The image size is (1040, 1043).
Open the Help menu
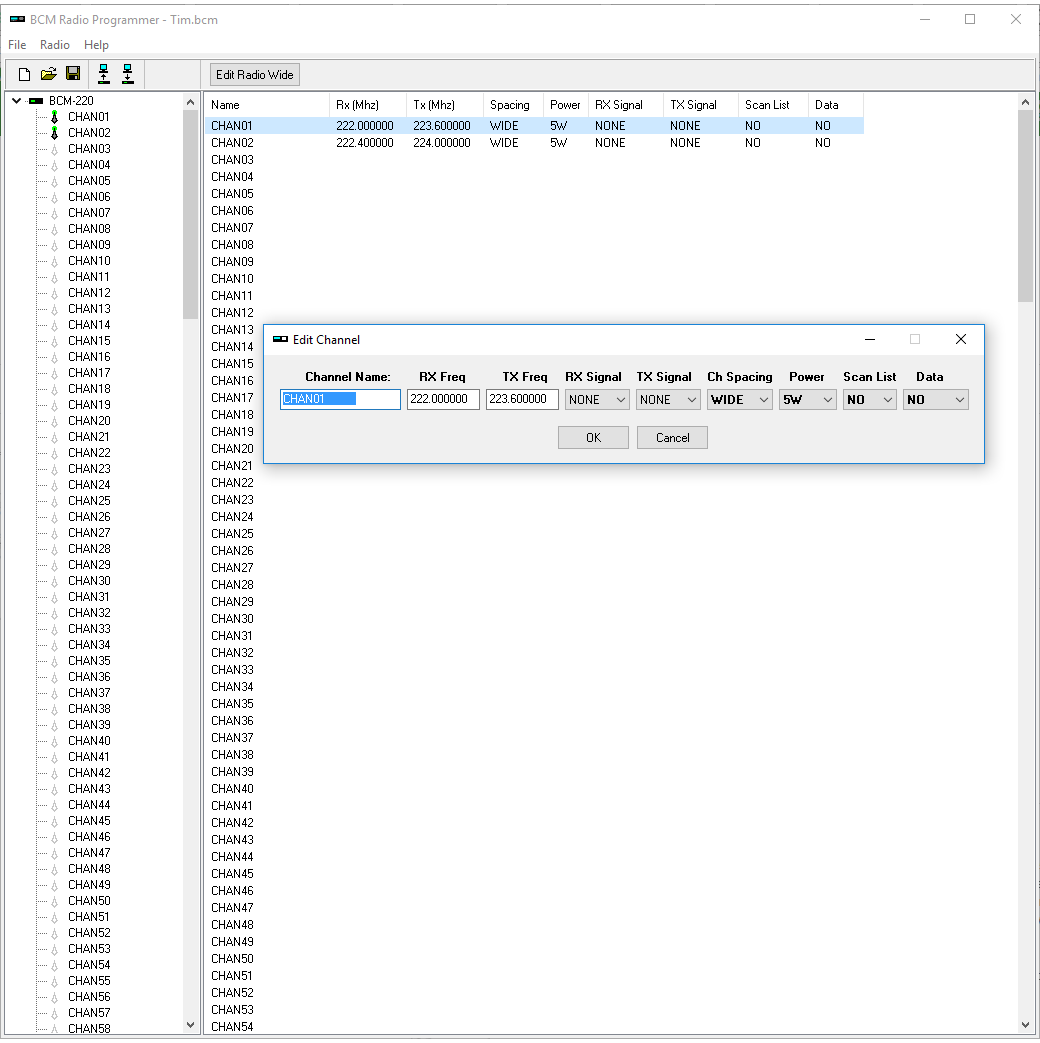(x=96, y=45)
